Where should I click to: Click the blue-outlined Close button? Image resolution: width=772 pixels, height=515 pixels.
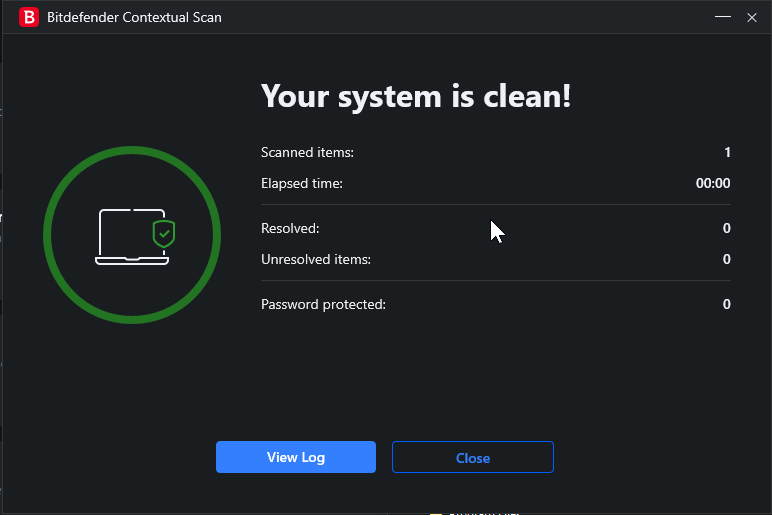[473, 457]
